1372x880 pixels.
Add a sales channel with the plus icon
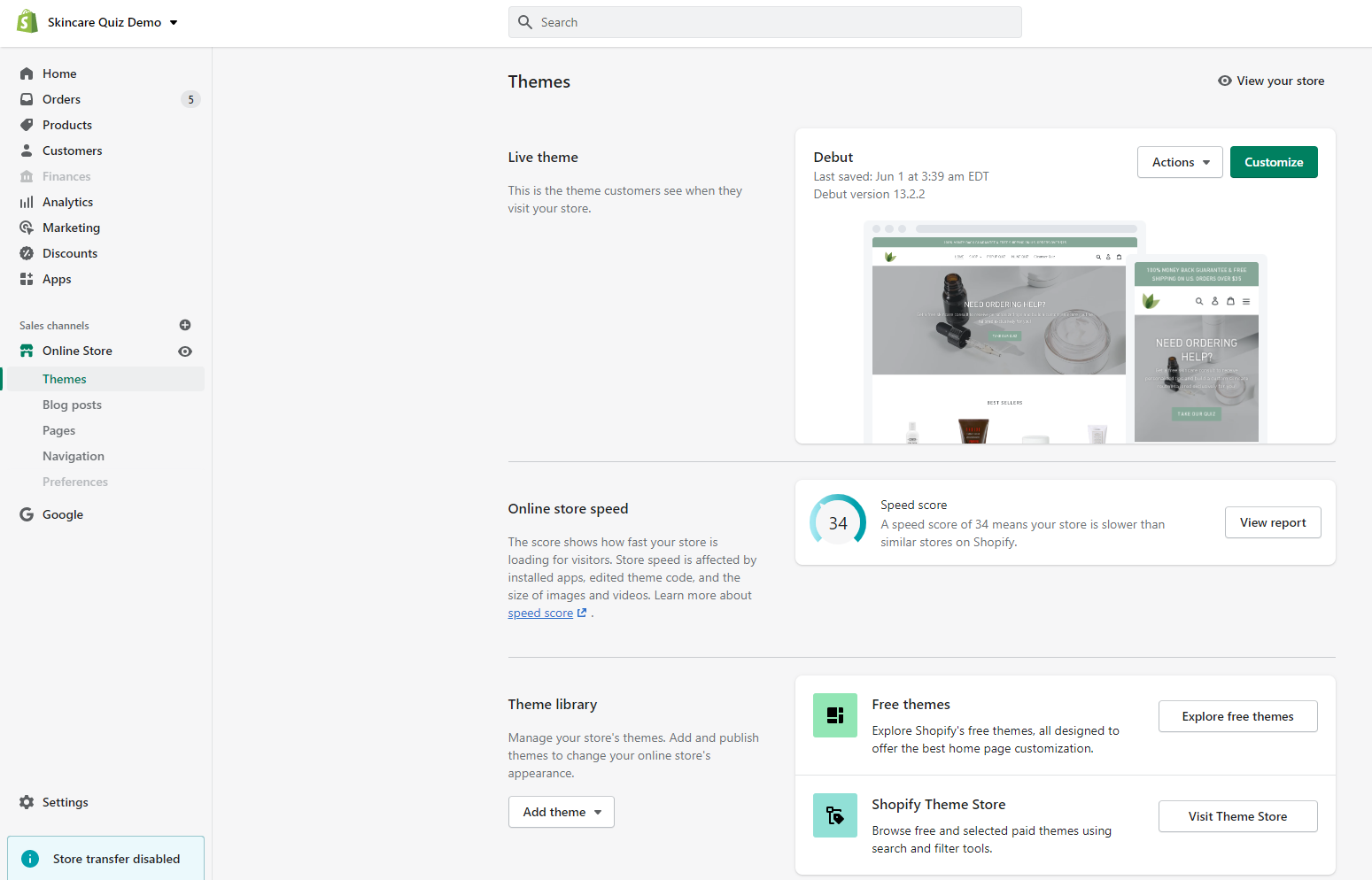click(x=185, y=325)
